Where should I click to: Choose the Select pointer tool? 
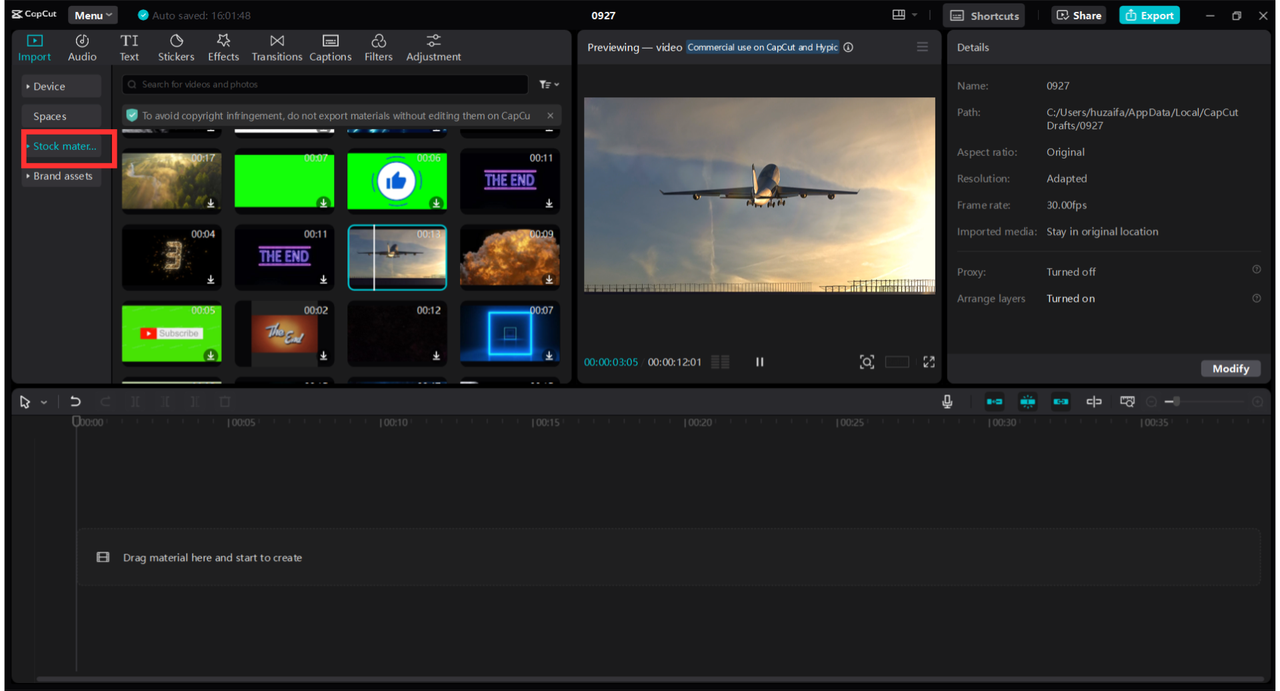[25, 402]
